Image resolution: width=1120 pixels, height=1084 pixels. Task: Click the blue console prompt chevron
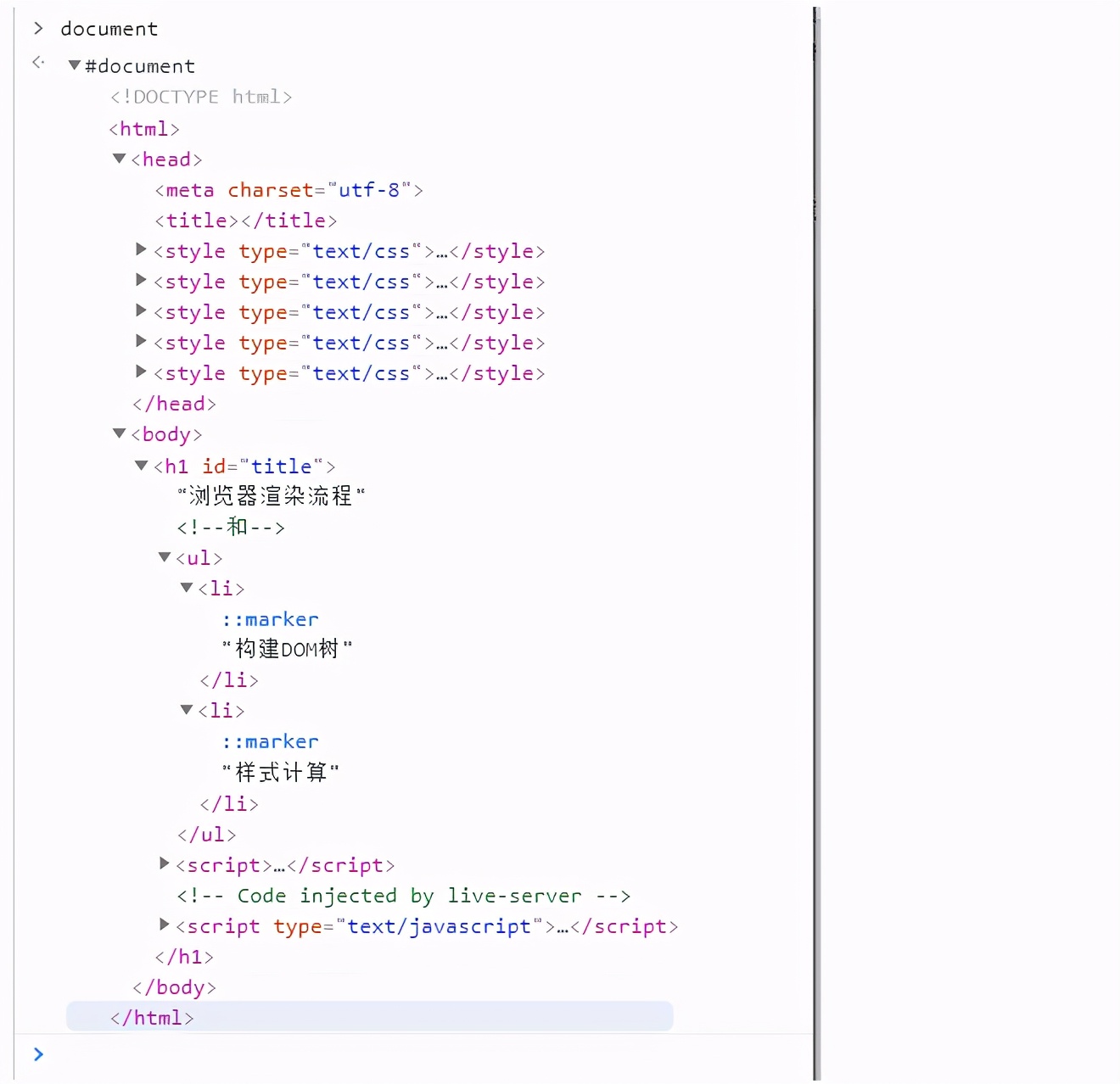(38, 1054)
